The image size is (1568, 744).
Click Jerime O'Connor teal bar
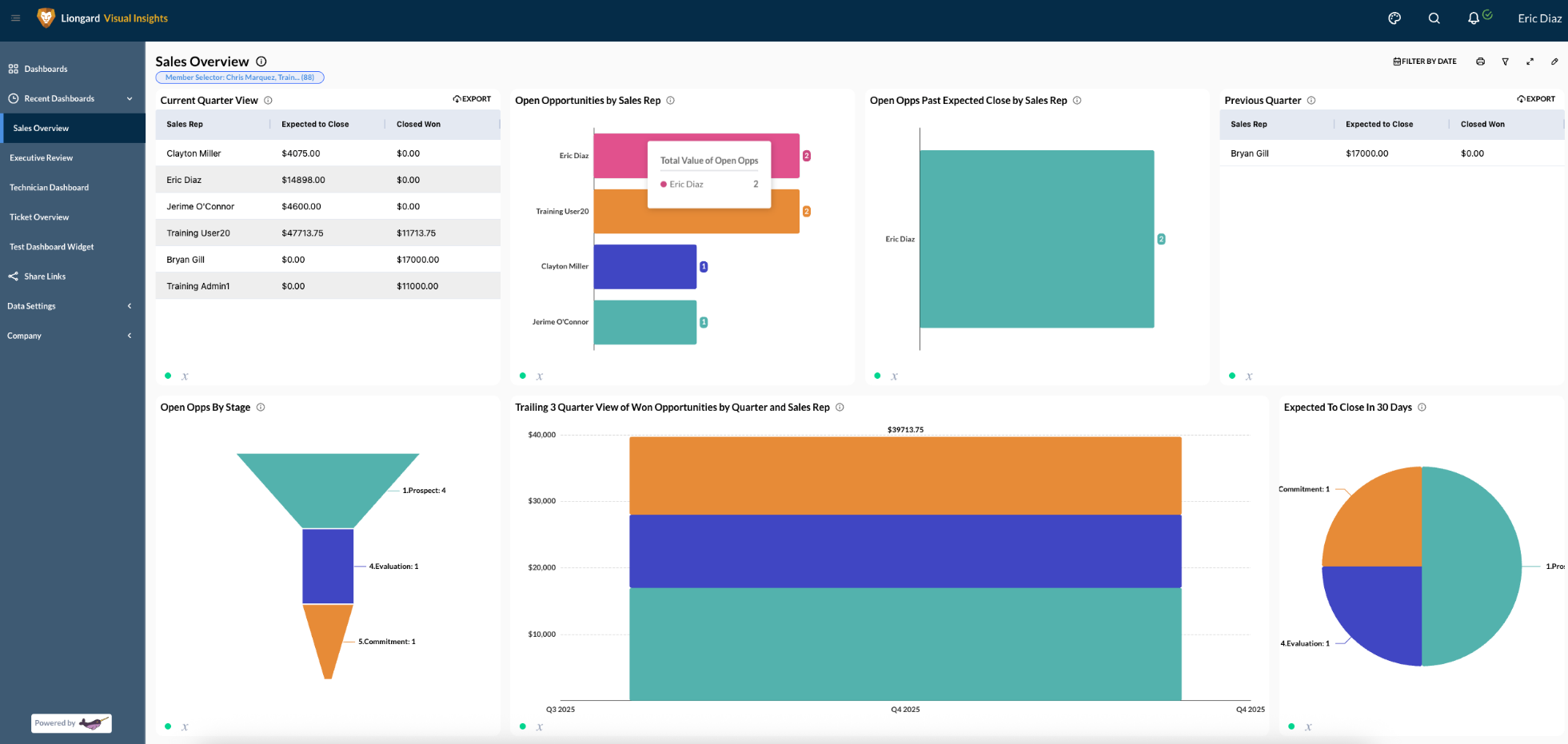tap(645, 322)
